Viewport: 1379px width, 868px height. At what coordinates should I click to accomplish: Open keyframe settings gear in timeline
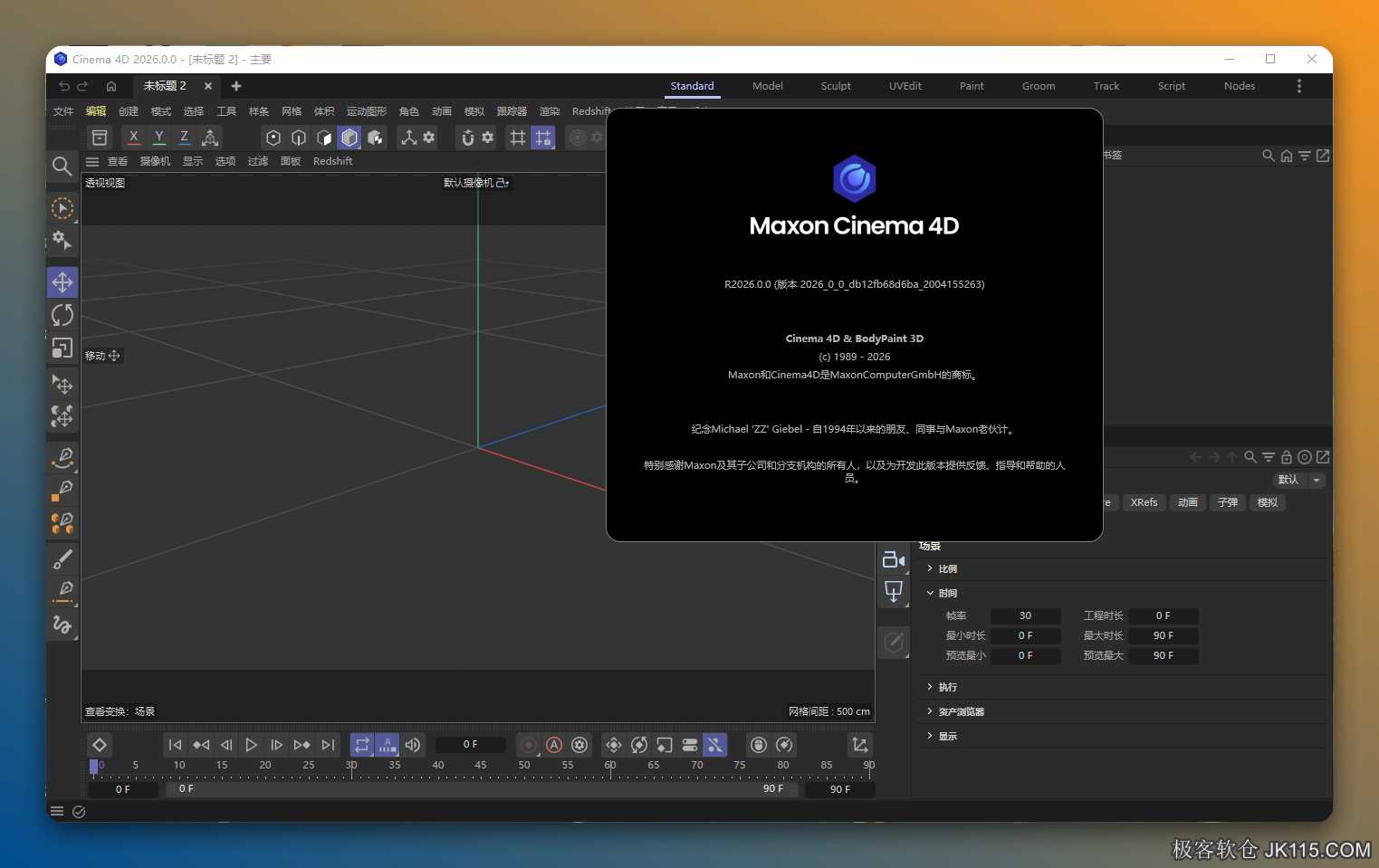click(x=579, y=745)
